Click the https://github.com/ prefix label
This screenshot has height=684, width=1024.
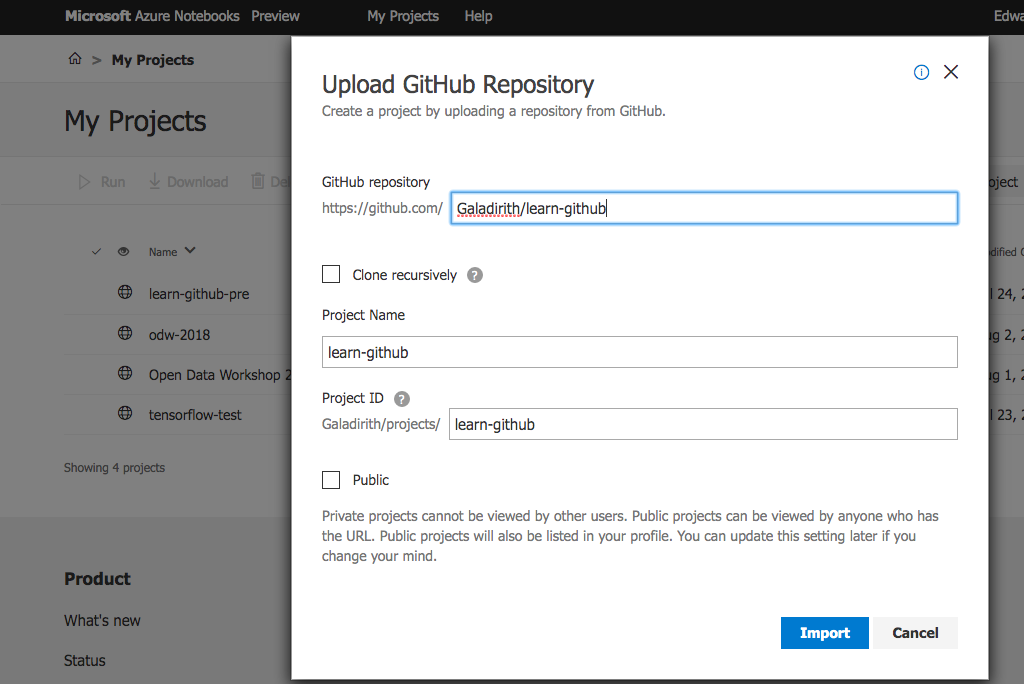coord(382,208)
